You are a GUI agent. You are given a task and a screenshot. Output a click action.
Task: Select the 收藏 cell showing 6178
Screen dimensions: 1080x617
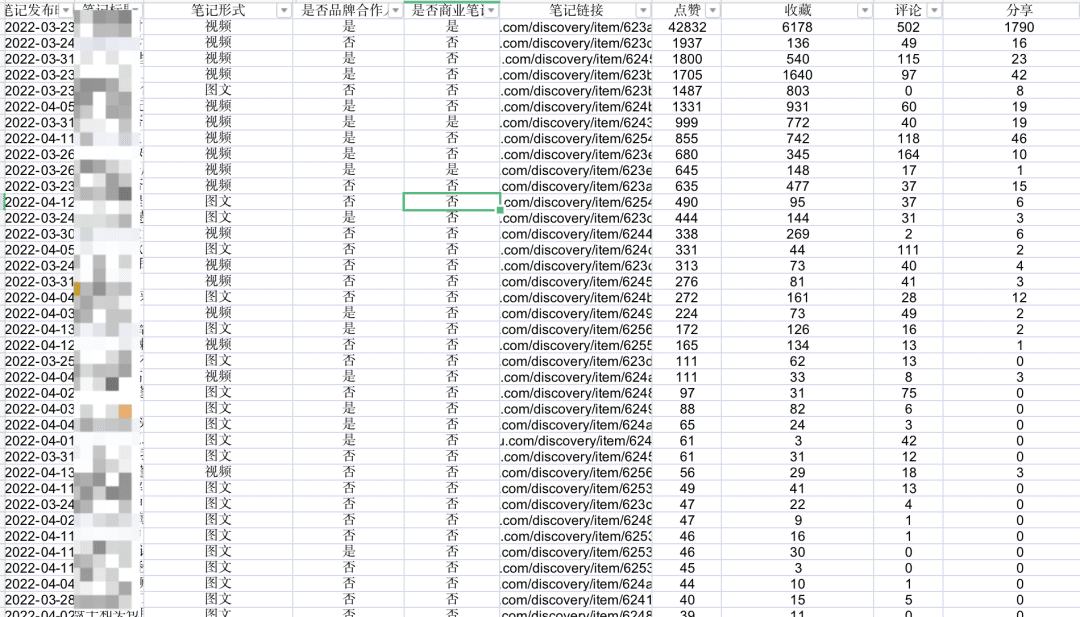798,27
